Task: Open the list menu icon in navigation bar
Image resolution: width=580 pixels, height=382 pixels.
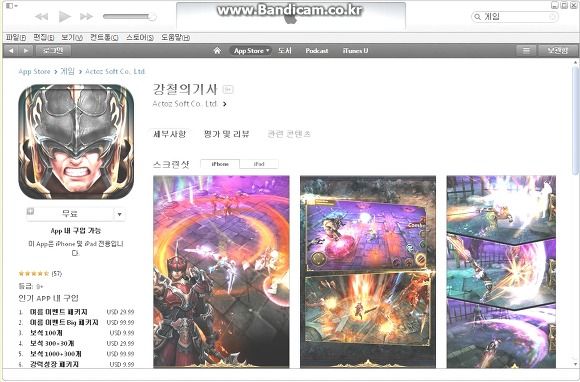Action: (526, 50)
